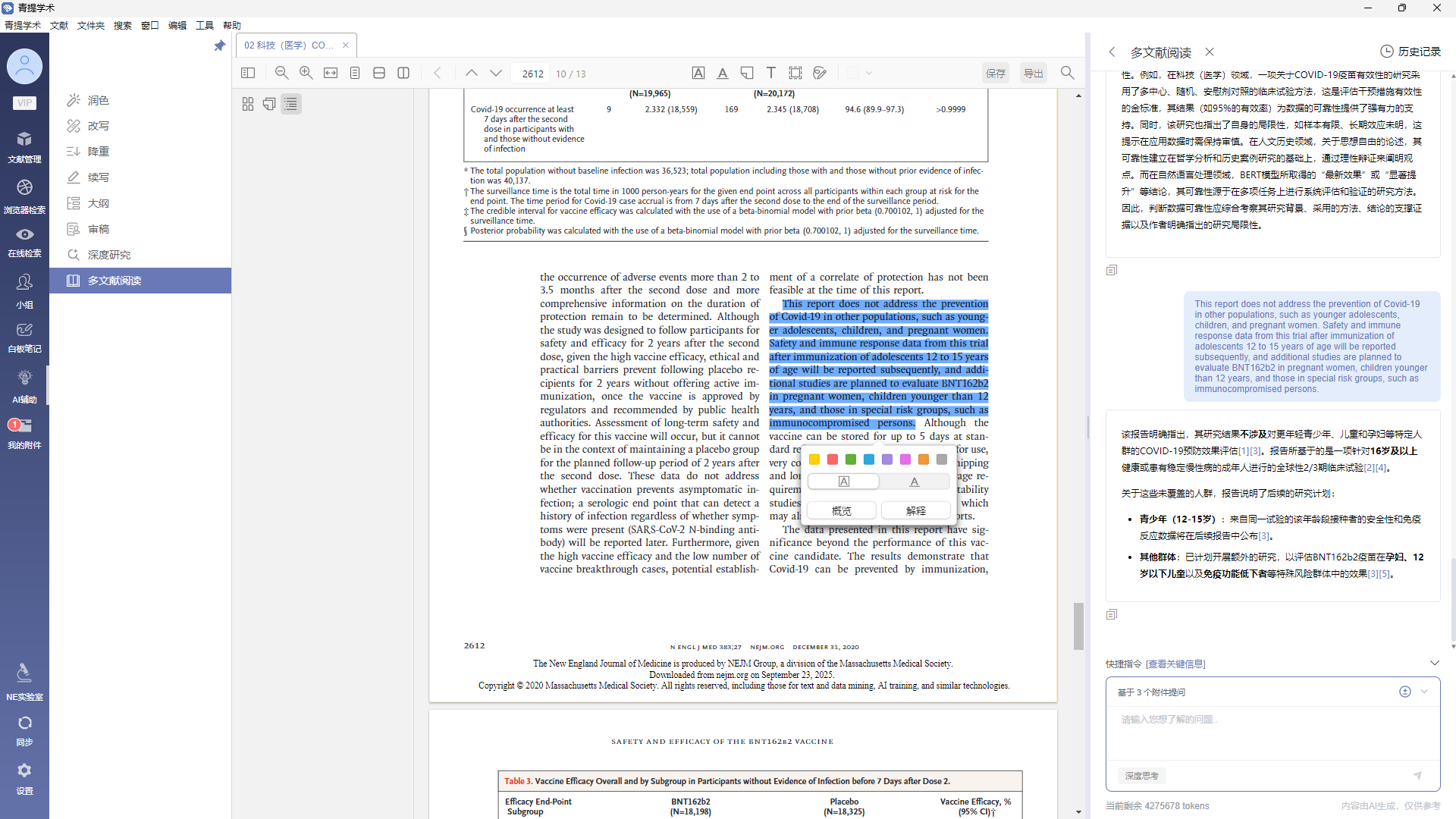
Task: Toggle 深度思考 deep thinking mode
Action: click(x=1141, y=776)
